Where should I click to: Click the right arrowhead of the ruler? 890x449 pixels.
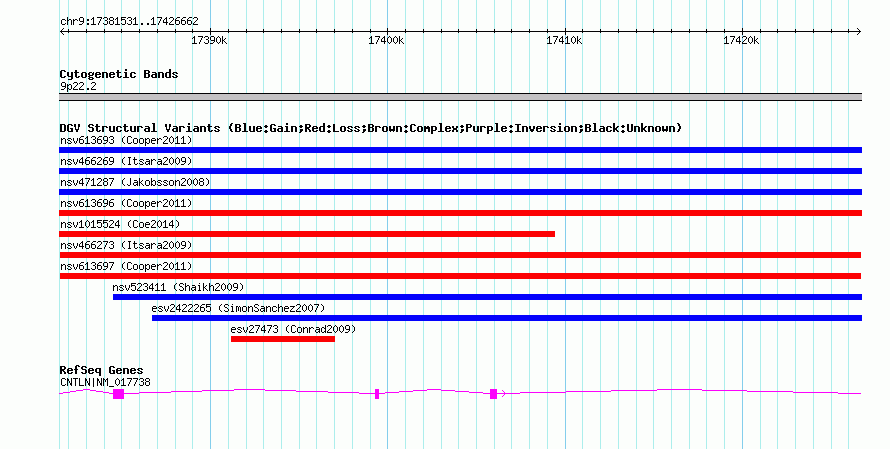coord(859,32)
